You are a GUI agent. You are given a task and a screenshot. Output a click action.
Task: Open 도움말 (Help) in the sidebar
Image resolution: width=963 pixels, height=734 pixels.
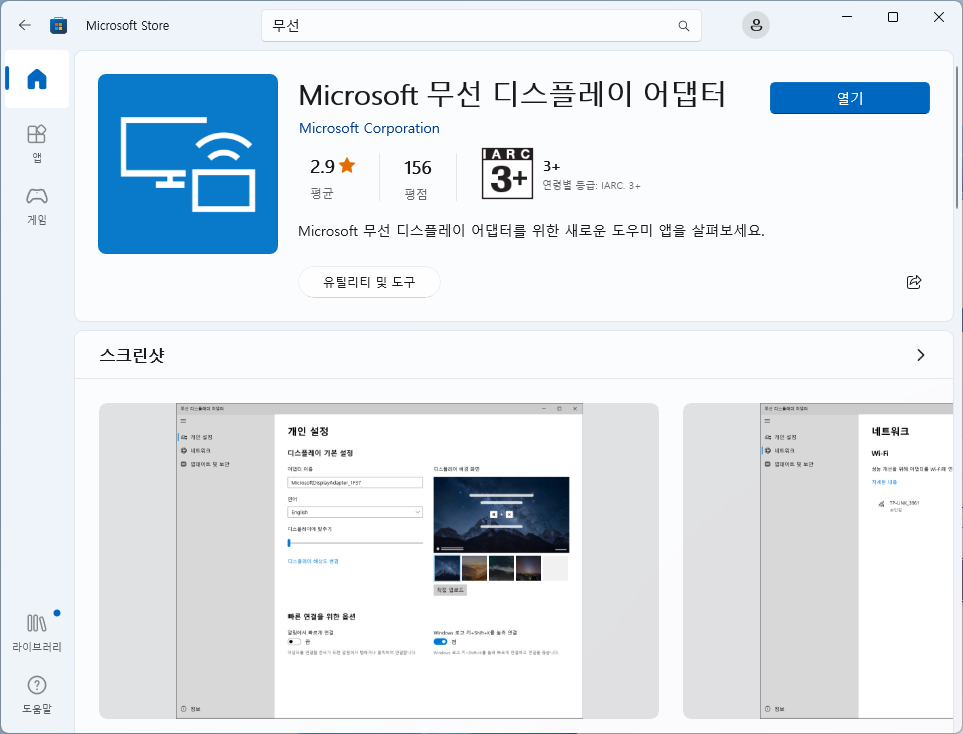pyautogui.click(x=37, y=695)
